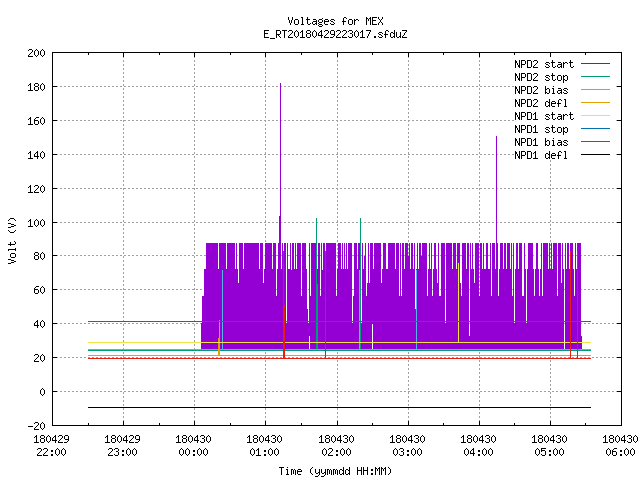Viewport: 640px width, 480px height.
Task: Click the y-axis tick value 160
Action: tap(36, 121)
